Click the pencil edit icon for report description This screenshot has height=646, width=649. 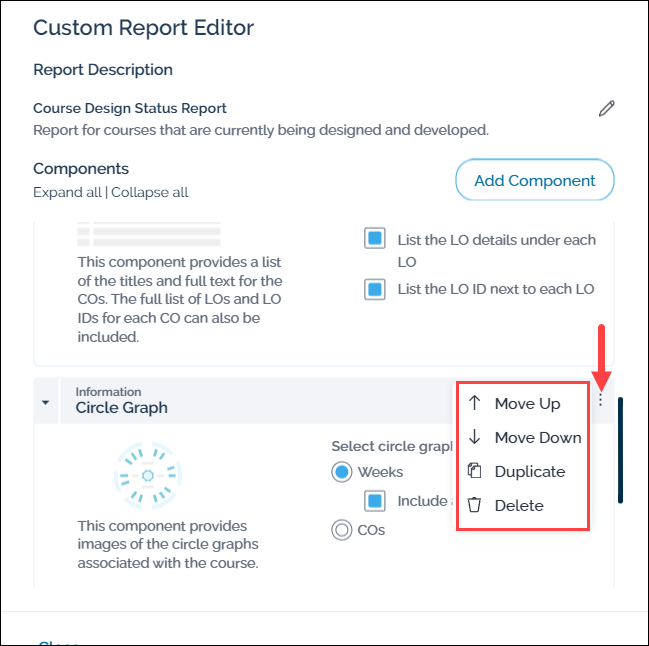click(606, 109)
